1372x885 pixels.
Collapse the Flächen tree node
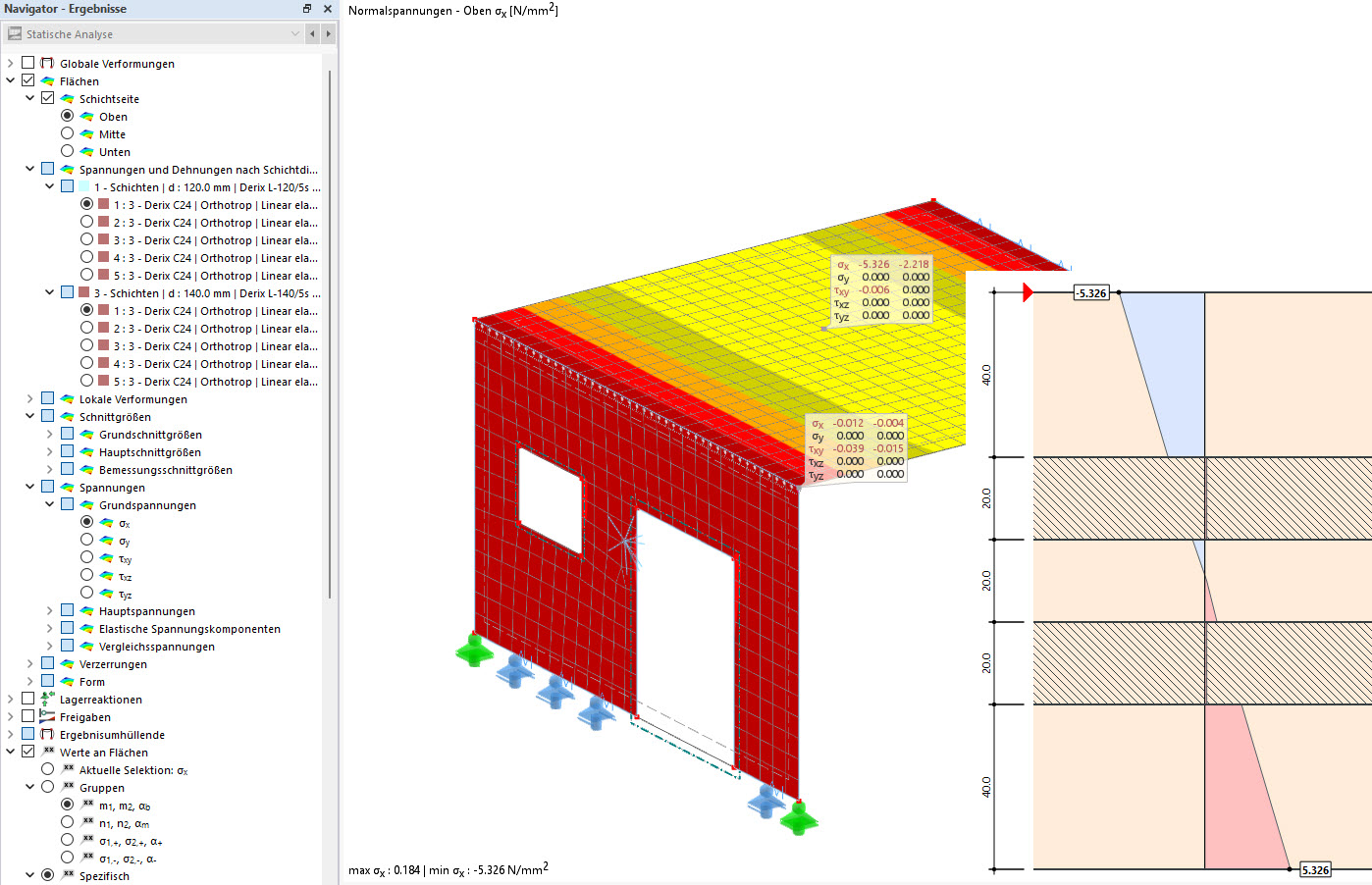[x=11, y=80]
